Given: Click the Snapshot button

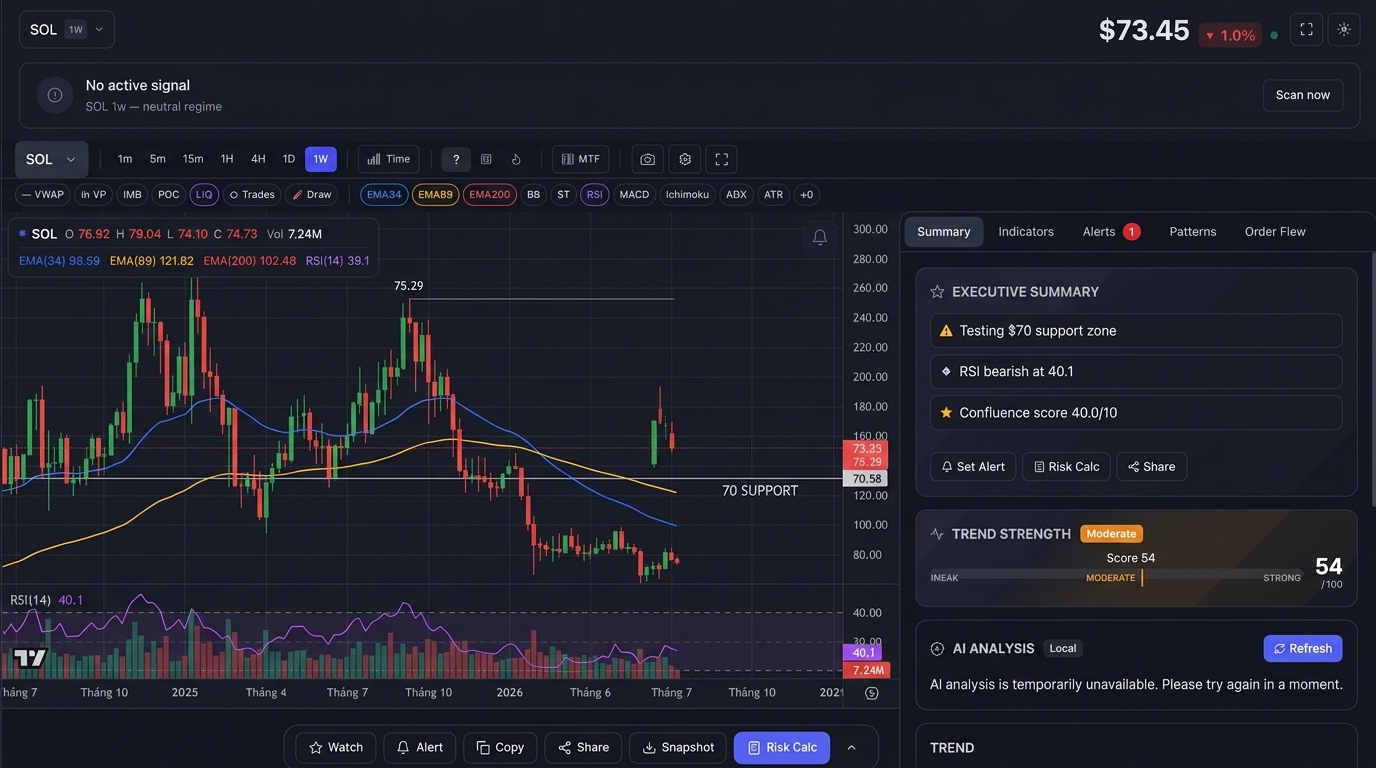Looking at the screenshot, I should pyautogui.click(x=678, y=747).
